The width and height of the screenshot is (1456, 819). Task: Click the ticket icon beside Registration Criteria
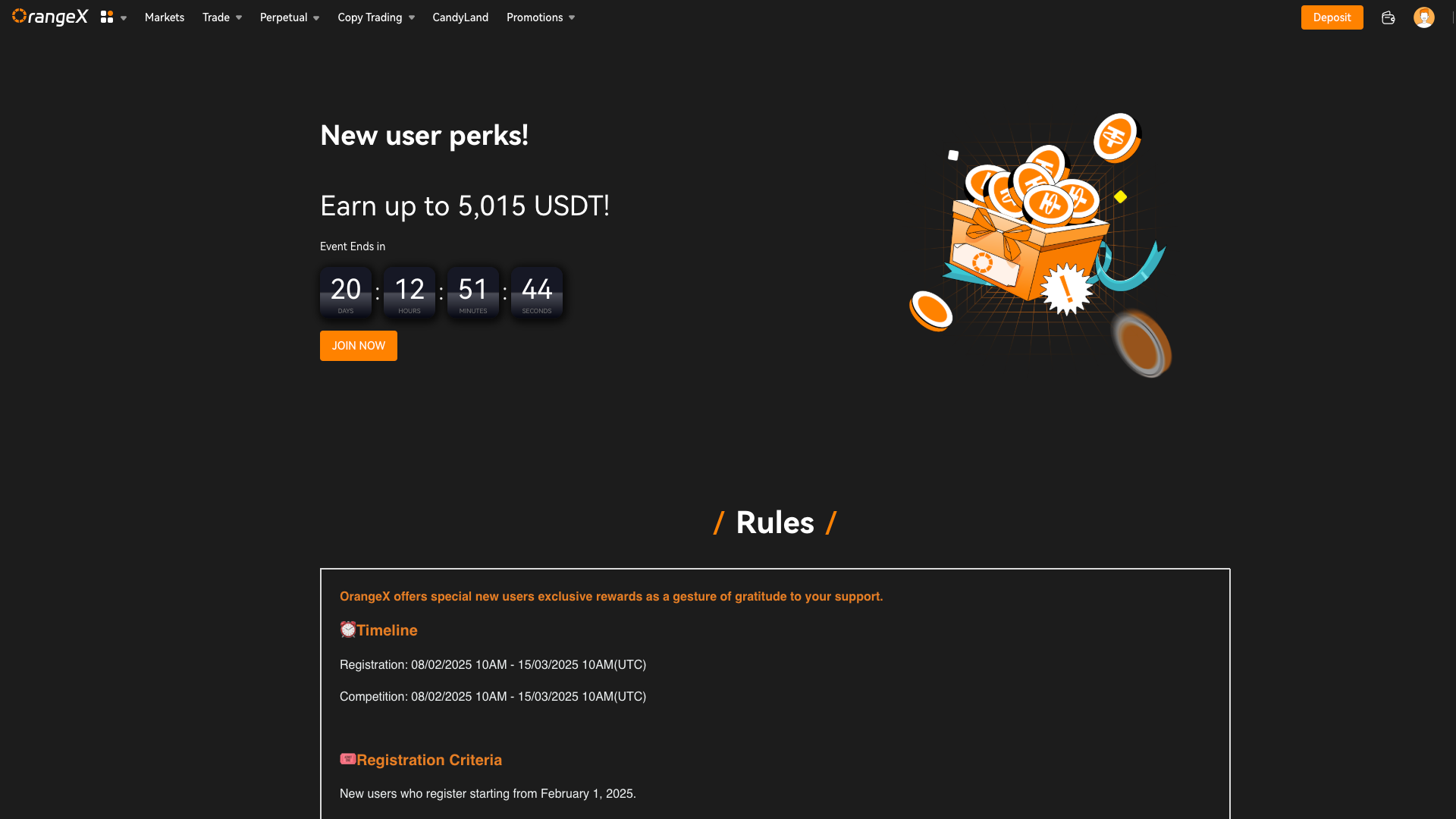tap(348, 759)
